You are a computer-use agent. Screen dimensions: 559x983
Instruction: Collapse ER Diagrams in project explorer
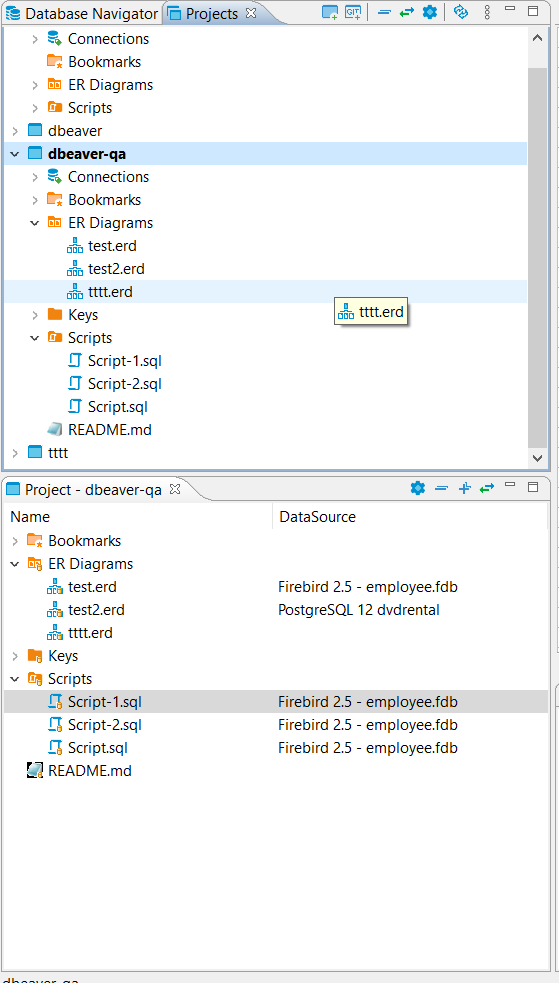[x=15, y=564]
